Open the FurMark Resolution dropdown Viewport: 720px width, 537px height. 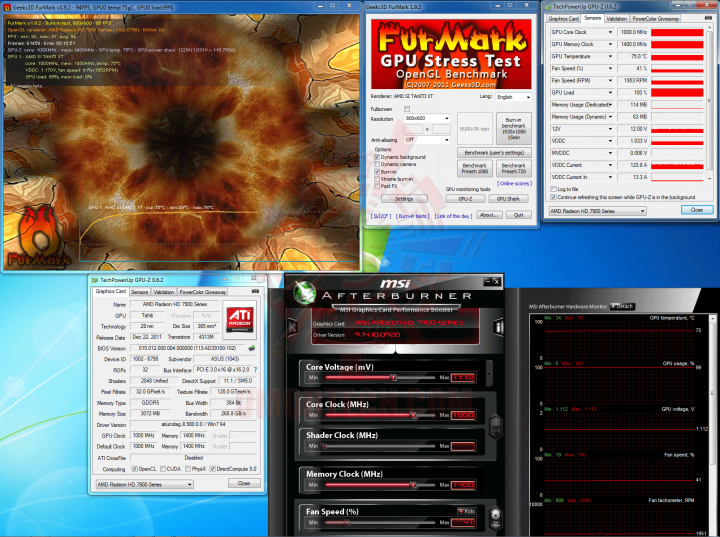point(427,119)
